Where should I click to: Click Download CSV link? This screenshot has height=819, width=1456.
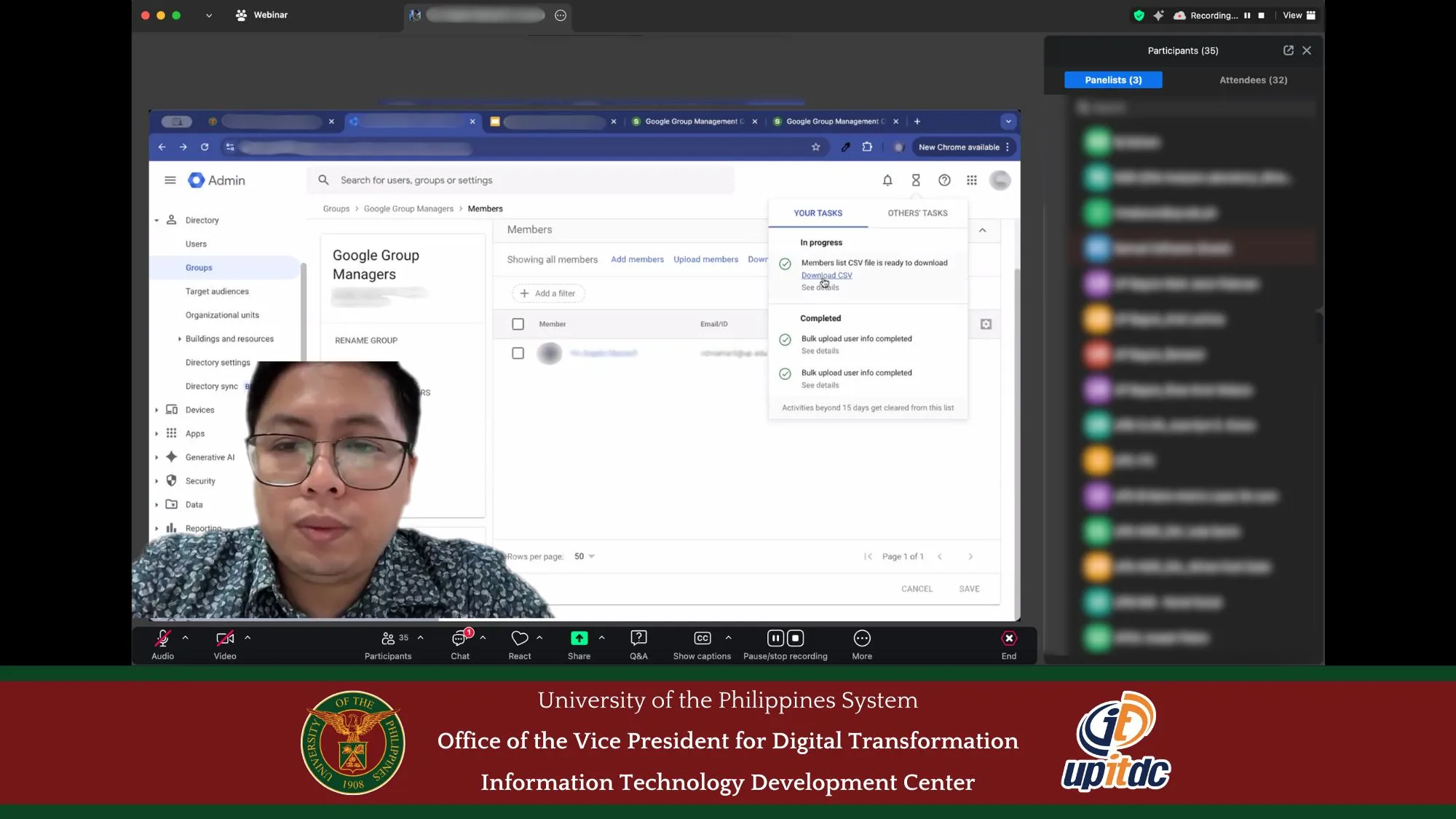pyautogui.click(x=826, y=275)
